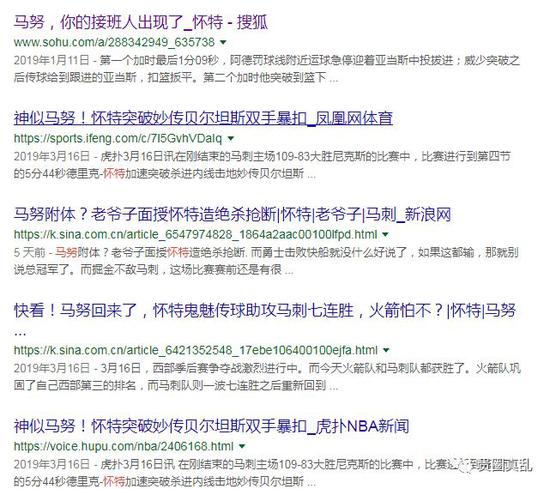Open the Sohu result '马努，你的接班人出现了'
This screenshot has height=489, width=550.
coord(141,22)
